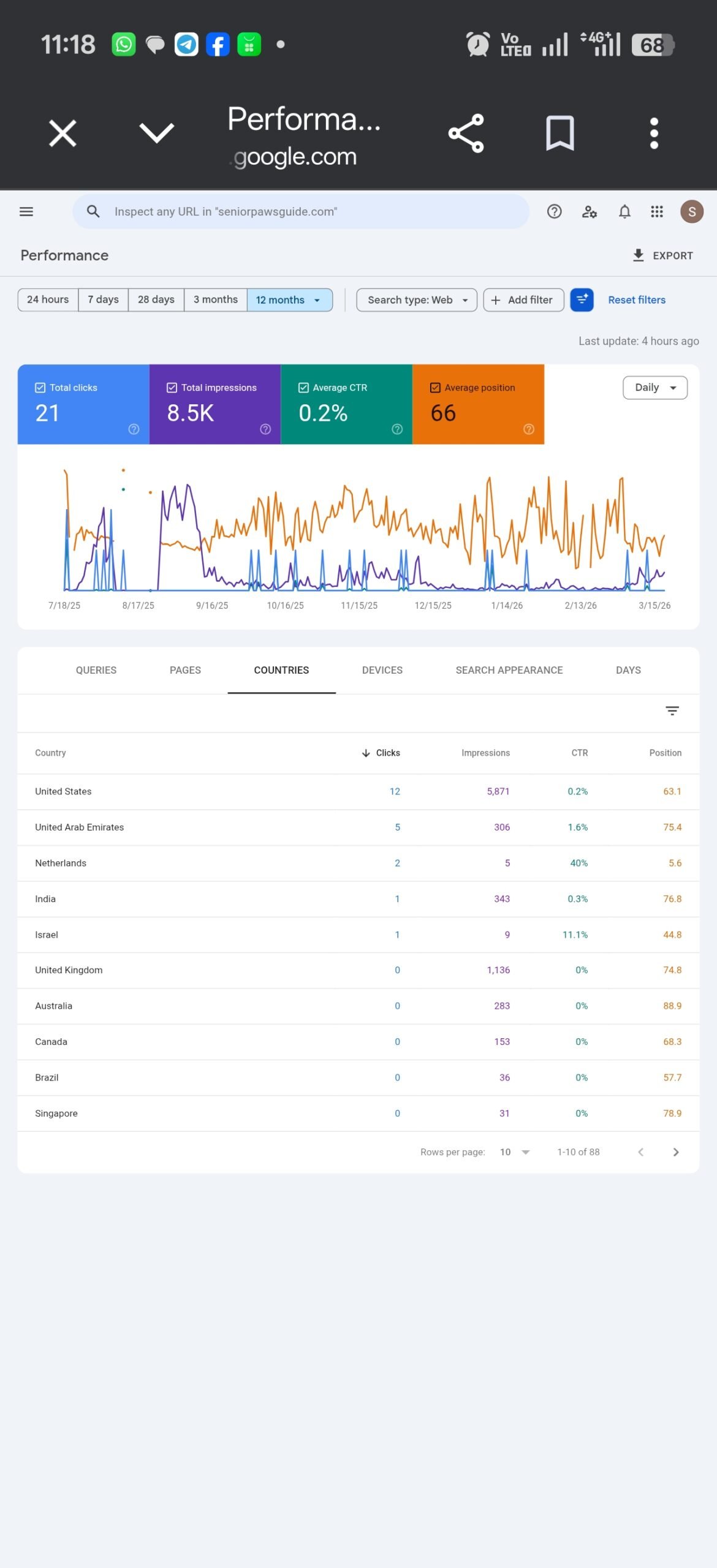Click the Export button
Image resolution: width=717 pixels, height=1568 pixels.
click(x=662, y=255)
